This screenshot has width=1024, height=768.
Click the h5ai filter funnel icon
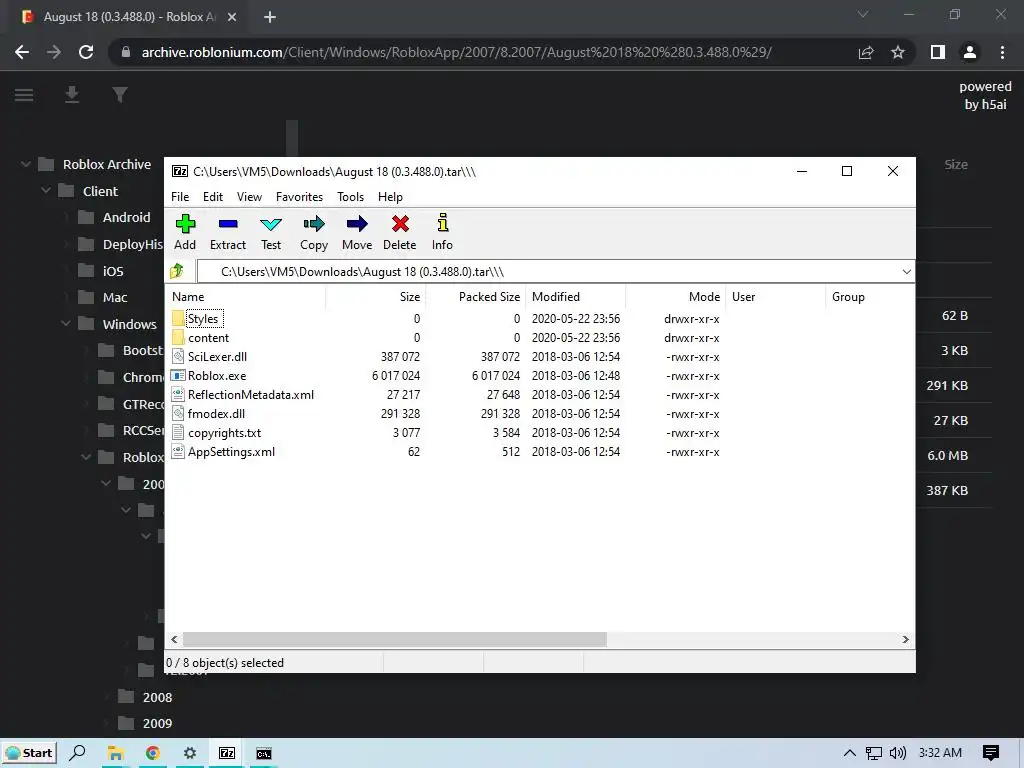[120, 95]
